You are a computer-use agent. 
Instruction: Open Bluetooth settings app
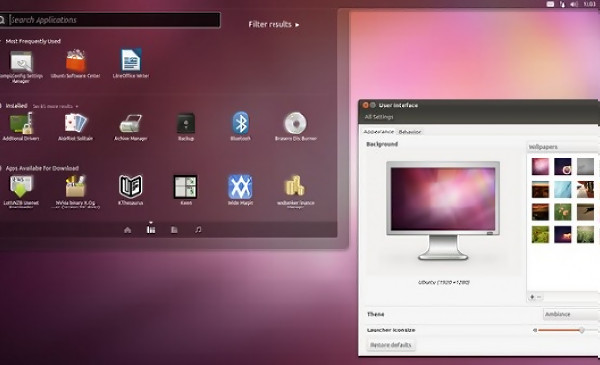click(241, 123)
